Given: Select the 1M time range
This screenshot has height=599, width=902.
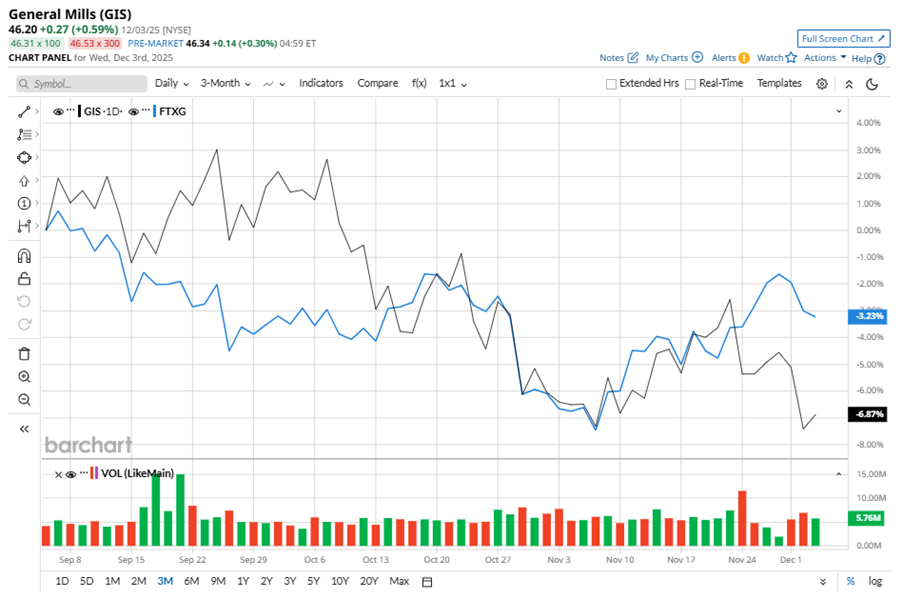Looking at the screenshot, I should pyautogui.click(x=112, y=581).
